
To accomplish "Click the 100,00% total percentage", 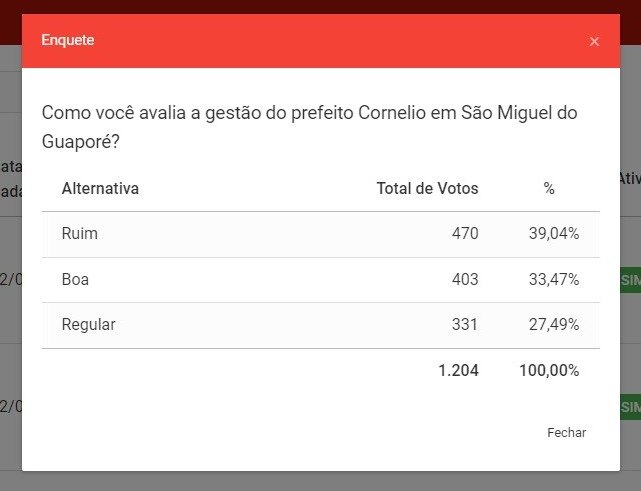I will tap(549, 371).
